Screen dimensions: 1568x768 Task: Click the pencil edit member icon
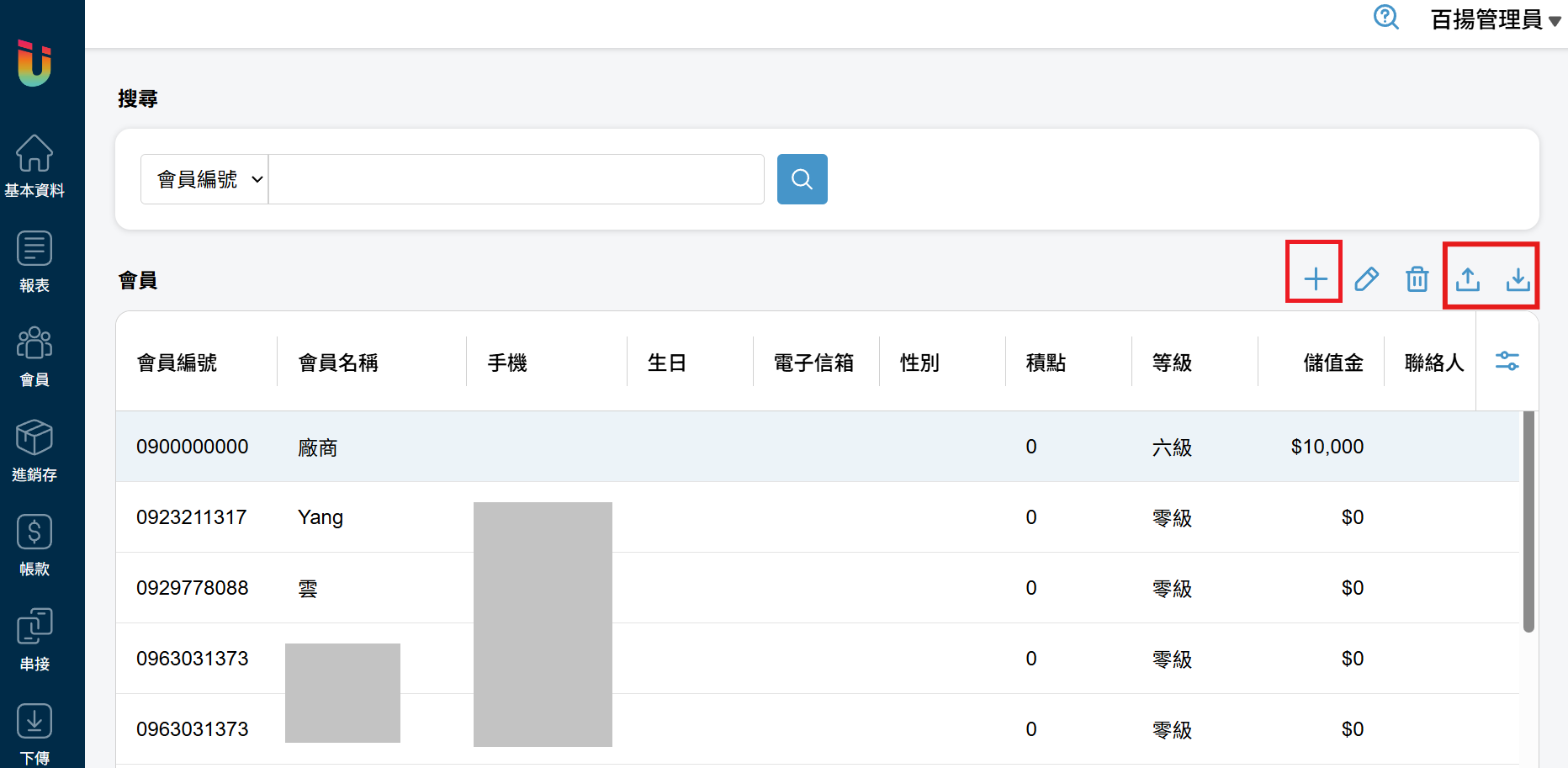(x=1366, y=279)
